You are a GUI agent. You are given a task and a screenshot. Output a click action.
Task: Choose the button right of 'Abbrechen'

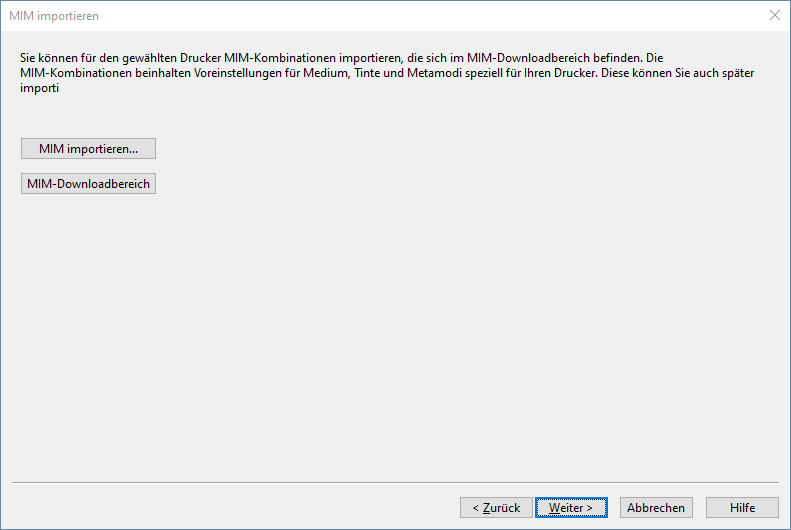tap(742, 507)
